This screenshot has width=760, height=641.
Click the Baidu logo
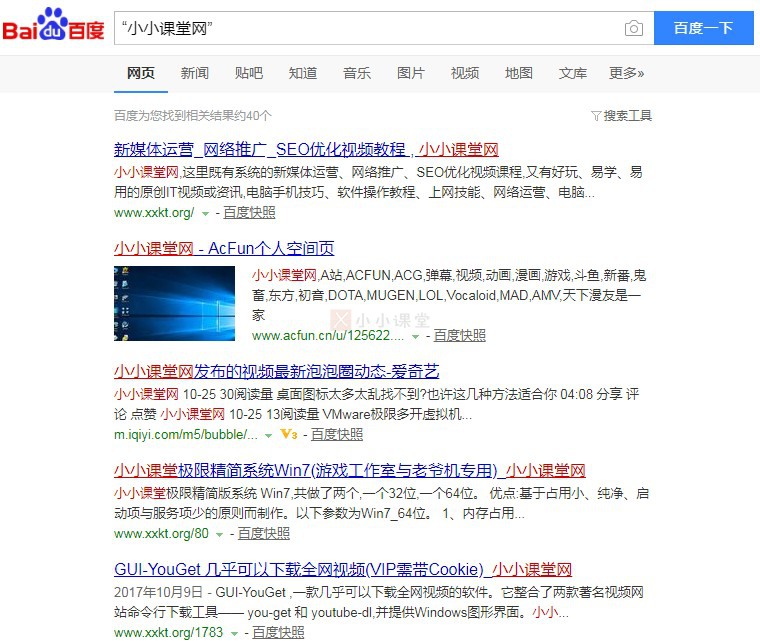point(53,24)
